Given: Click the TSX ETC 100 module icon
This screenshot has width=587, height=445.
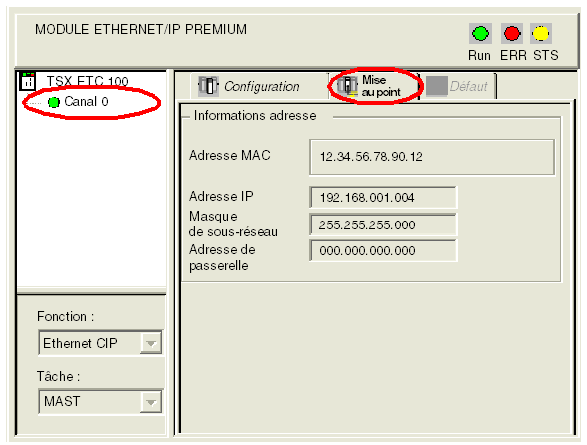Looking at the screenshot, I should (x=28, y=81).
